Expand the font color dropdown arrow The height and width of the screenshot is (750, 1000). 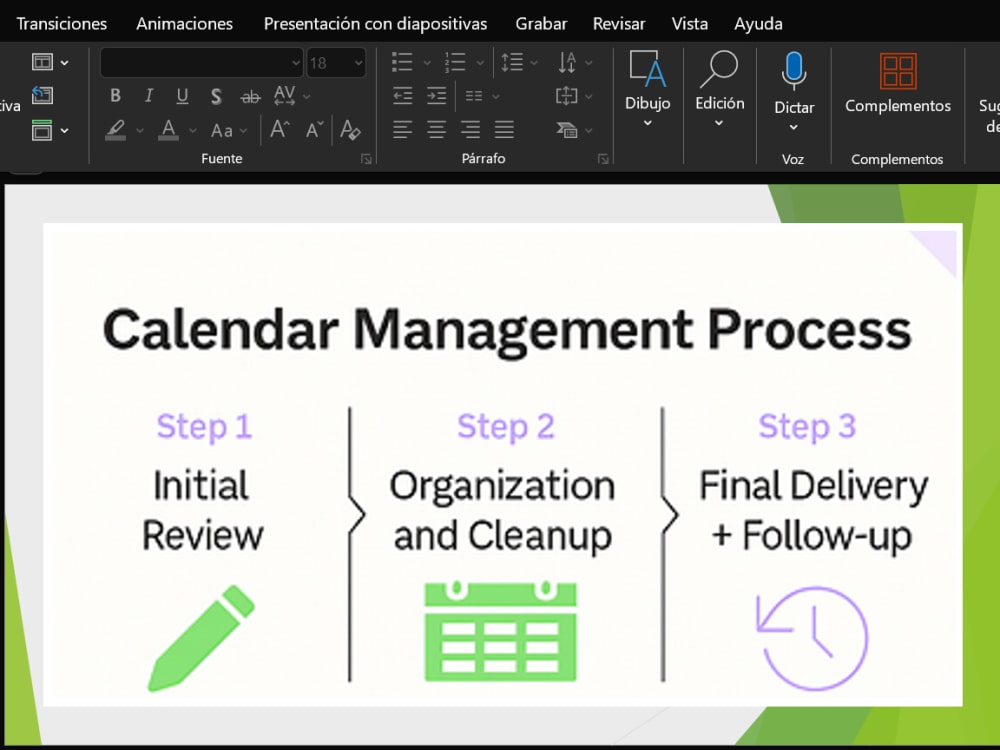point(193,131)
